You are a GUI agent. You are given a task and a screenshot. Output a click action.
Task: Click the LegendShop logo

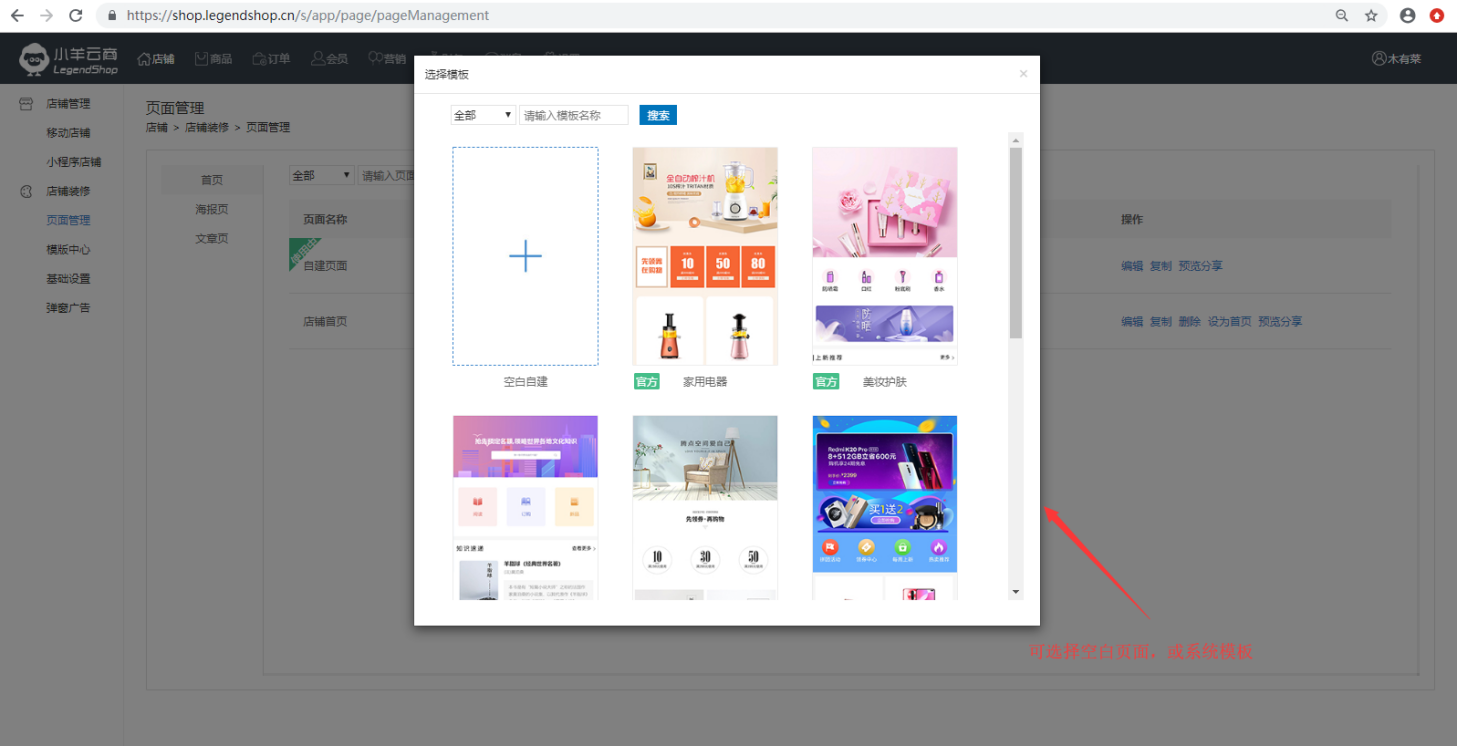tap(69, 59)
